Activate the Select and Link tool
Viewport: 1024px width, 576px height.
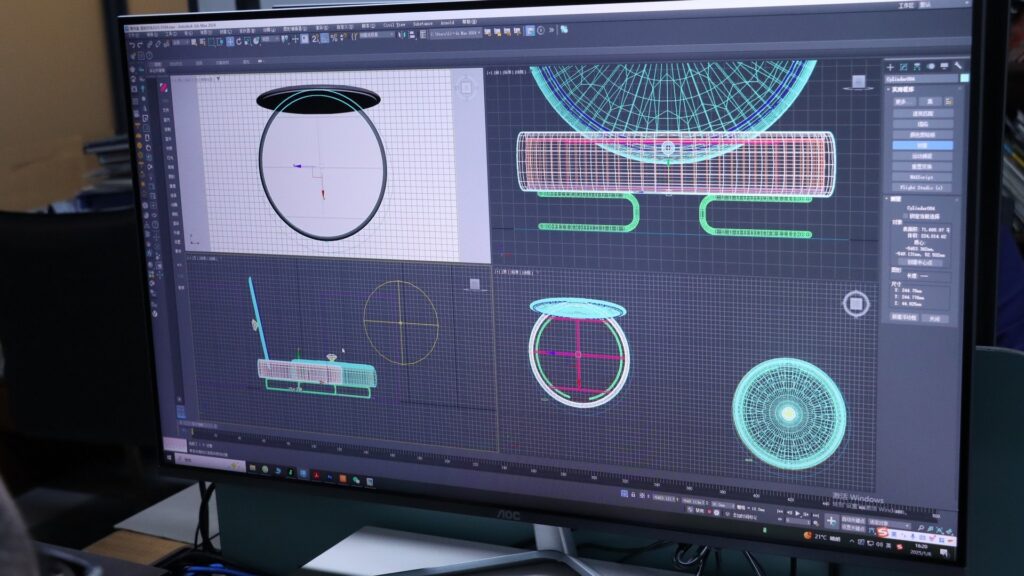(149, 44)
